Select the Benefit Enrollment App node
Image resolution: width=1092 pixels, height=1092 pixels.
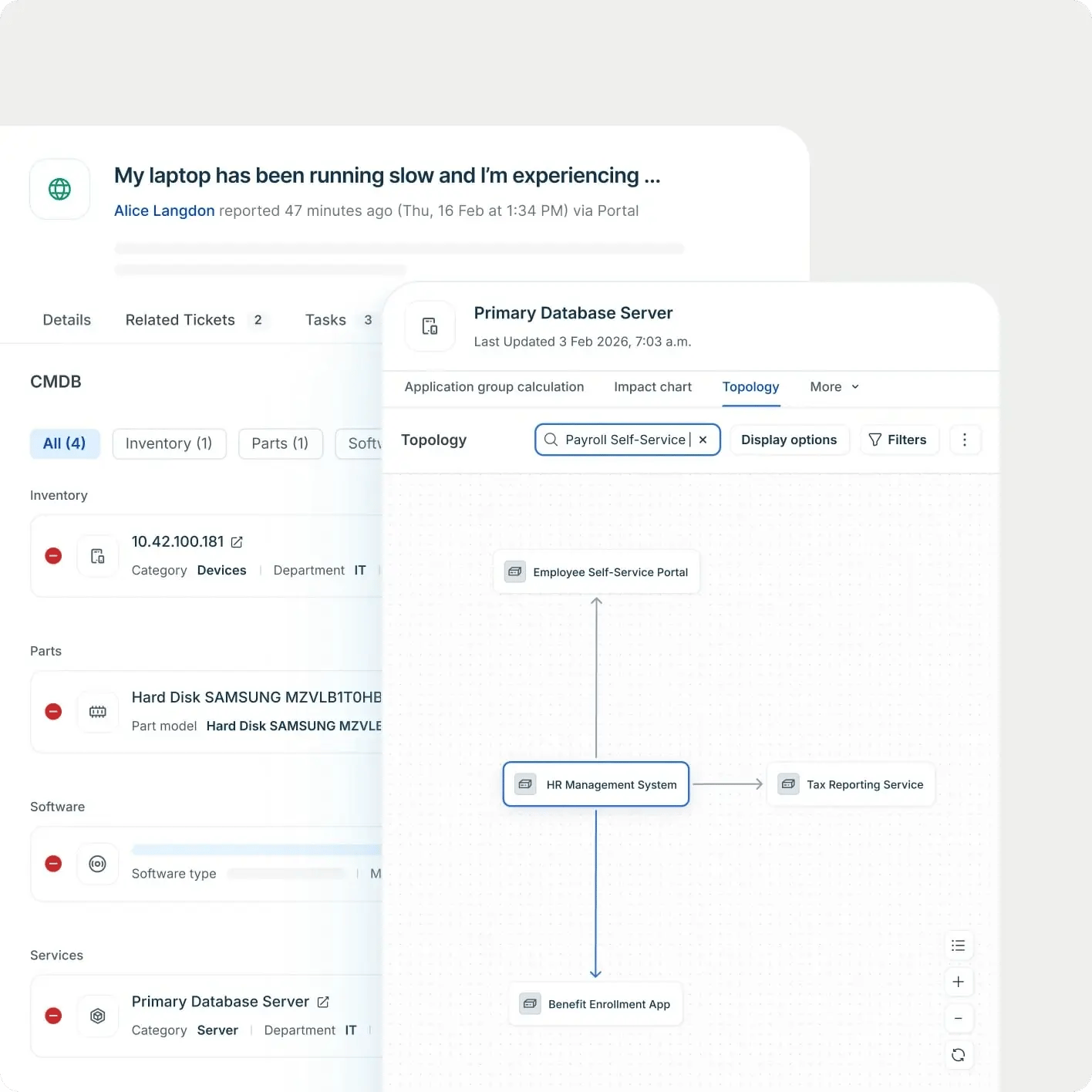coord(595,1004)
